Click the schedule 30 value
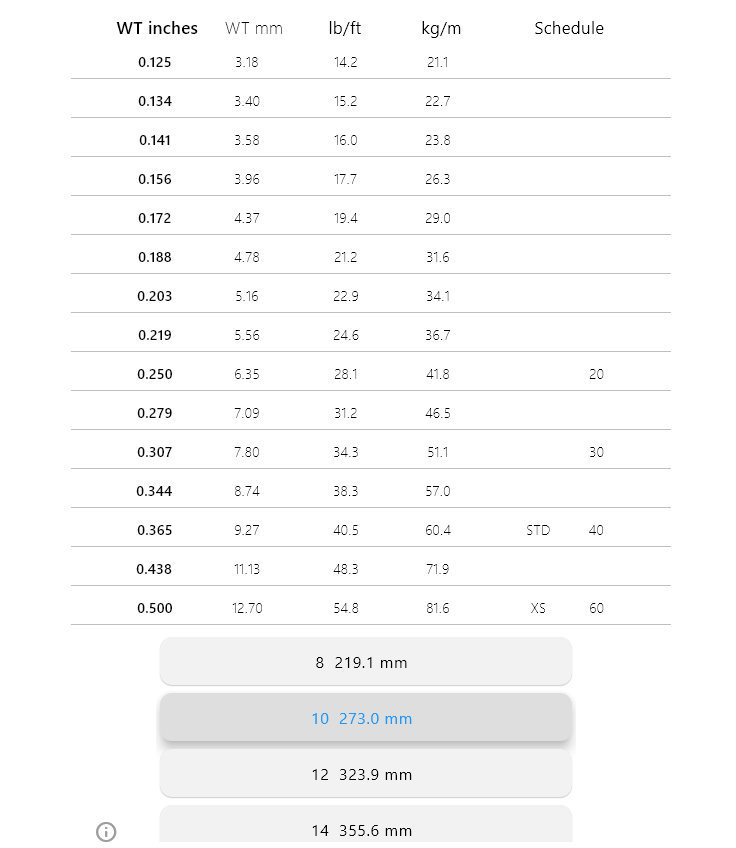The height and width of the screenshot is (848, 736). tap(596, 452)
